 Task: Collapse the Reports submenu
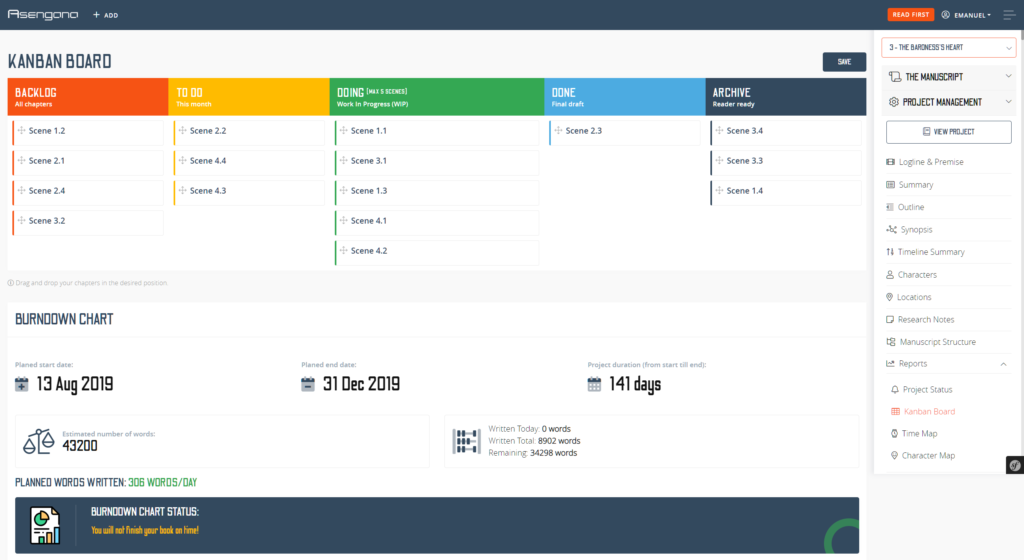(x=1003, y=364)
